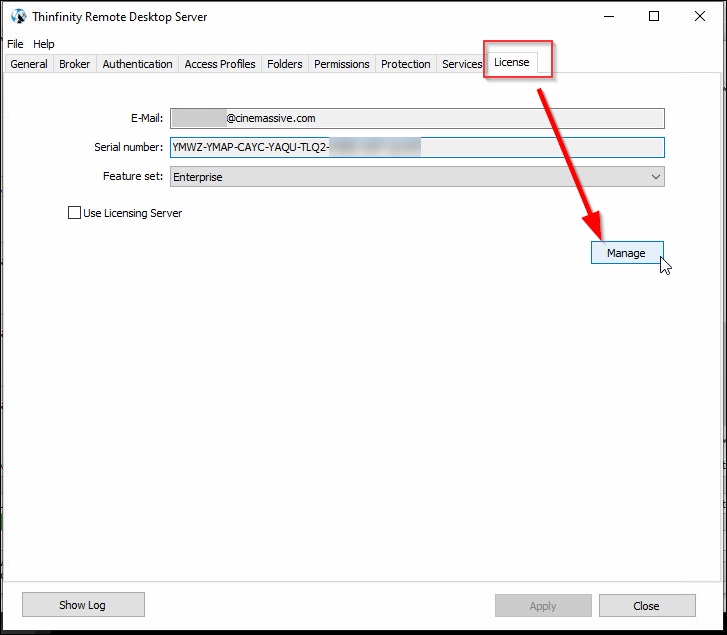Click the License tab
This screenshot has height=635, width=727.
512,63
